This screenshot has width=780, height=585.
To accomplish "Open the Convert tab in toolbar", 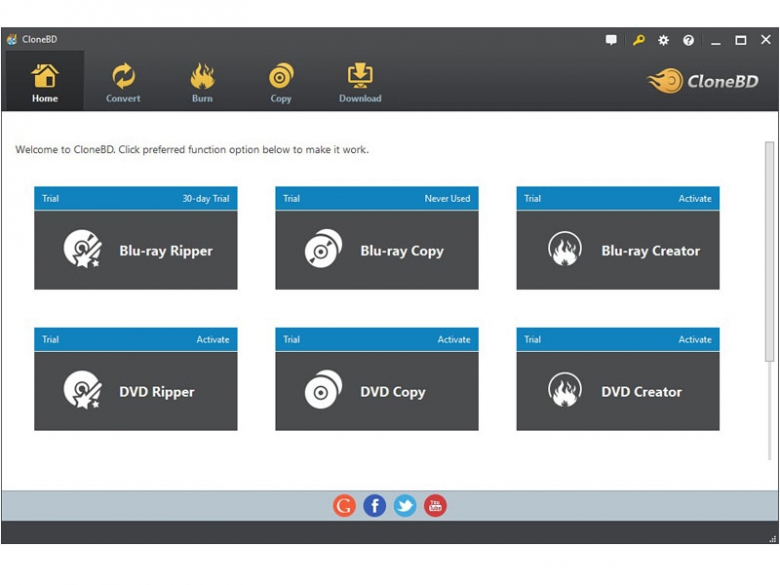I will click(x=123, y=82).
